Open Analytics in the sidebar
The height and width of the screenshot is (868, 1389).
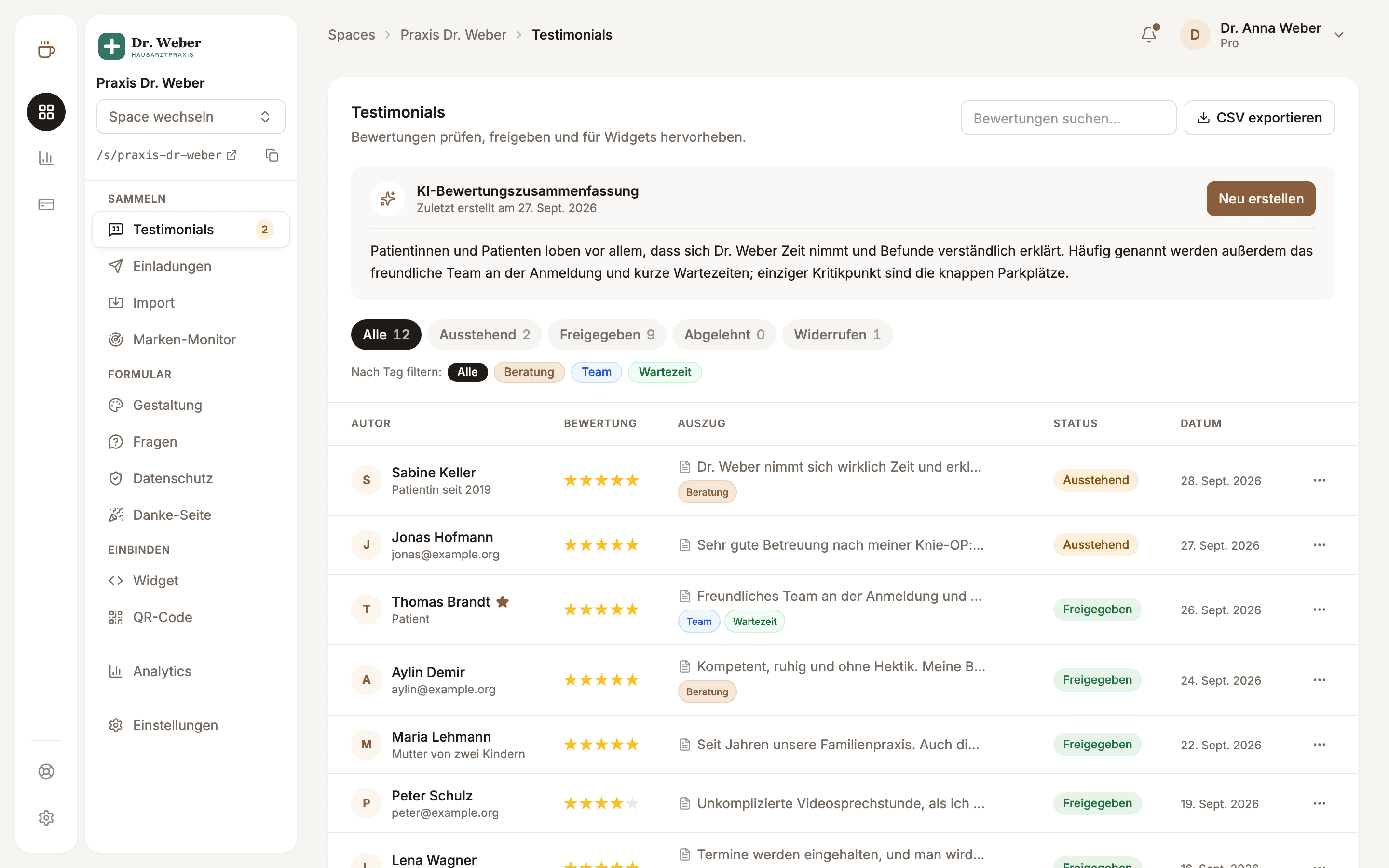point(191,671)
